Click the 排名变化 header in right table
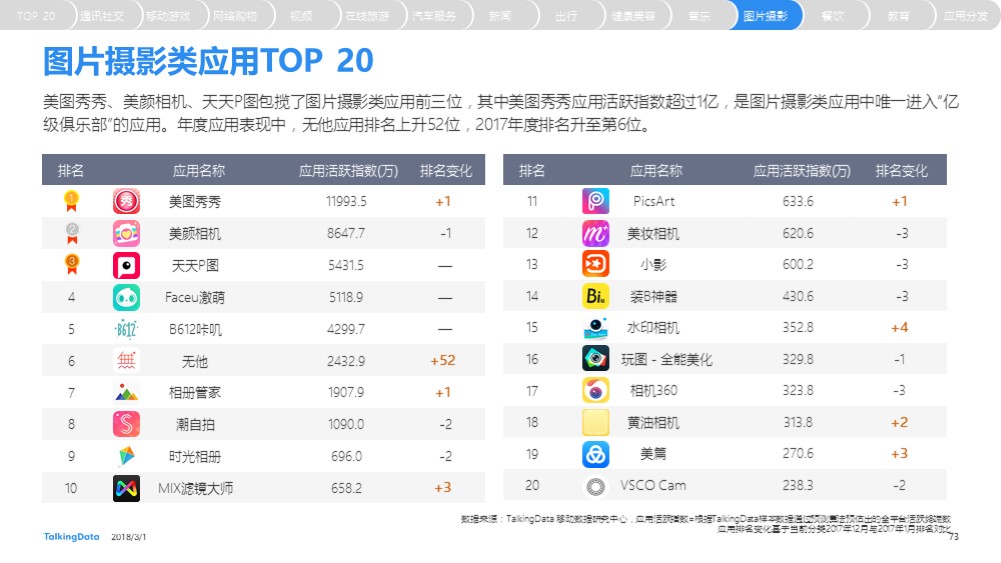The height and width of the screenshot is (563, 1001). (901, 170)
